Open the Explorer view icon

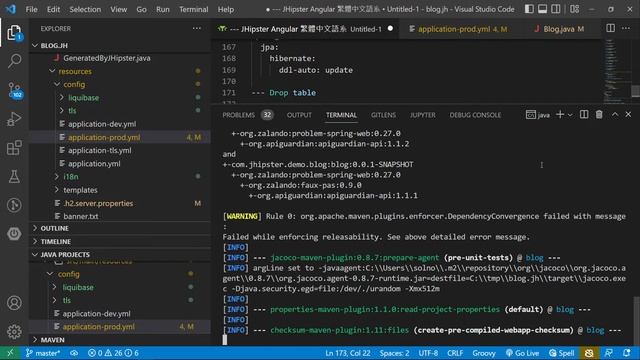coord(14,33)
